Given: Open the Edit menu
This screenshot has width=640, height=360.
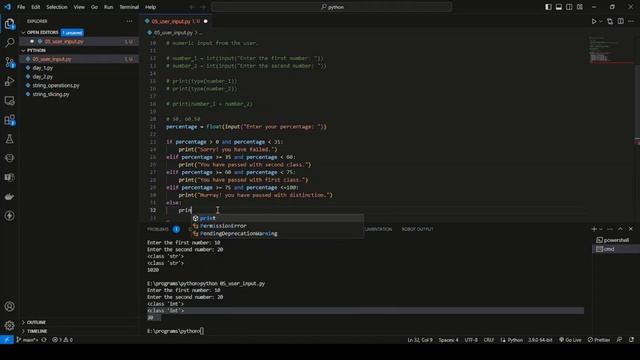Looking at the screenshot, I should tap(36, 7).
